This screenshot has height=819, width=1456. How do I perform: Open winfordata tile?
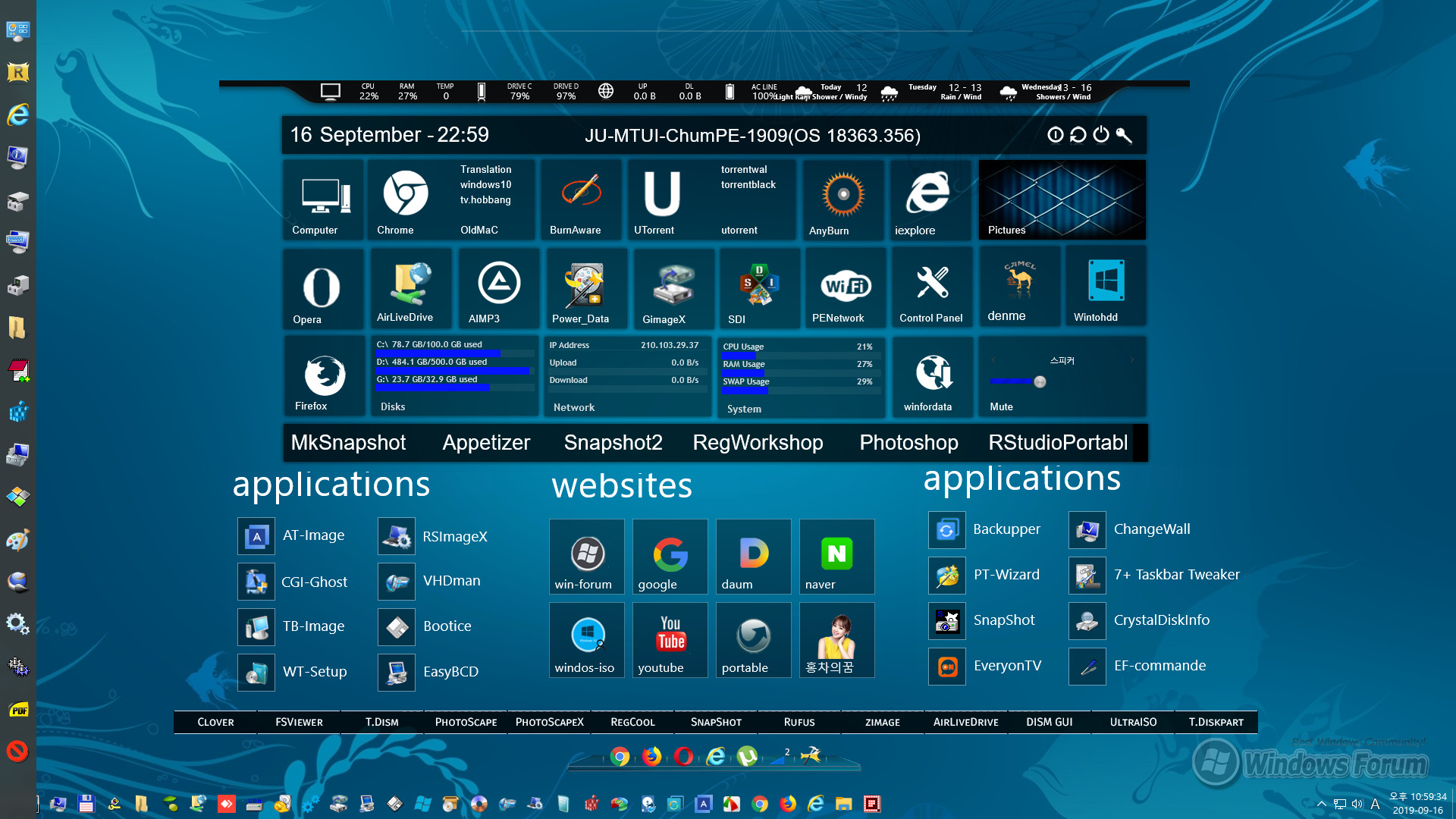click(x=933, y=377)
